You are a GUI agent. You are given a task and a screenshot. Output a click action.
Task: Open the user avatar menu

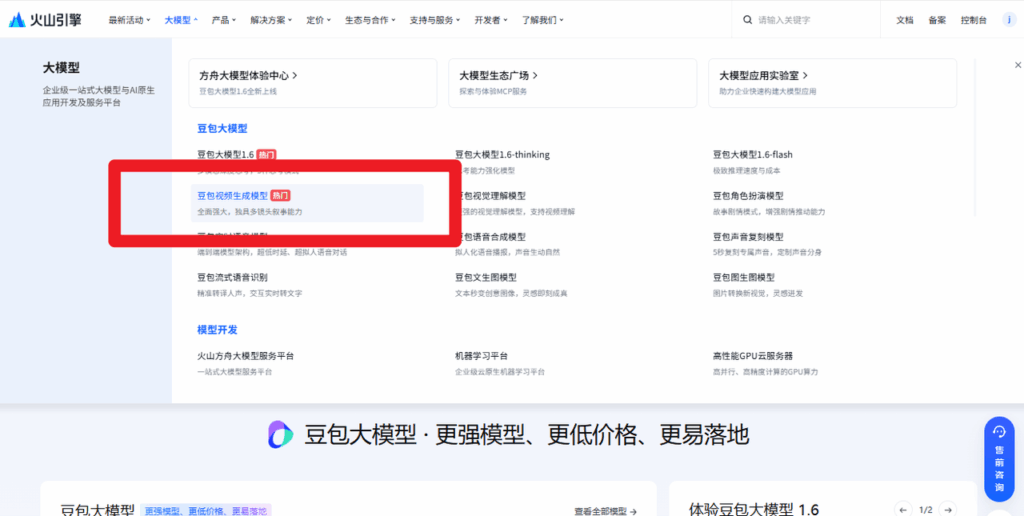pyautogui.click(x=1008, y=20)
